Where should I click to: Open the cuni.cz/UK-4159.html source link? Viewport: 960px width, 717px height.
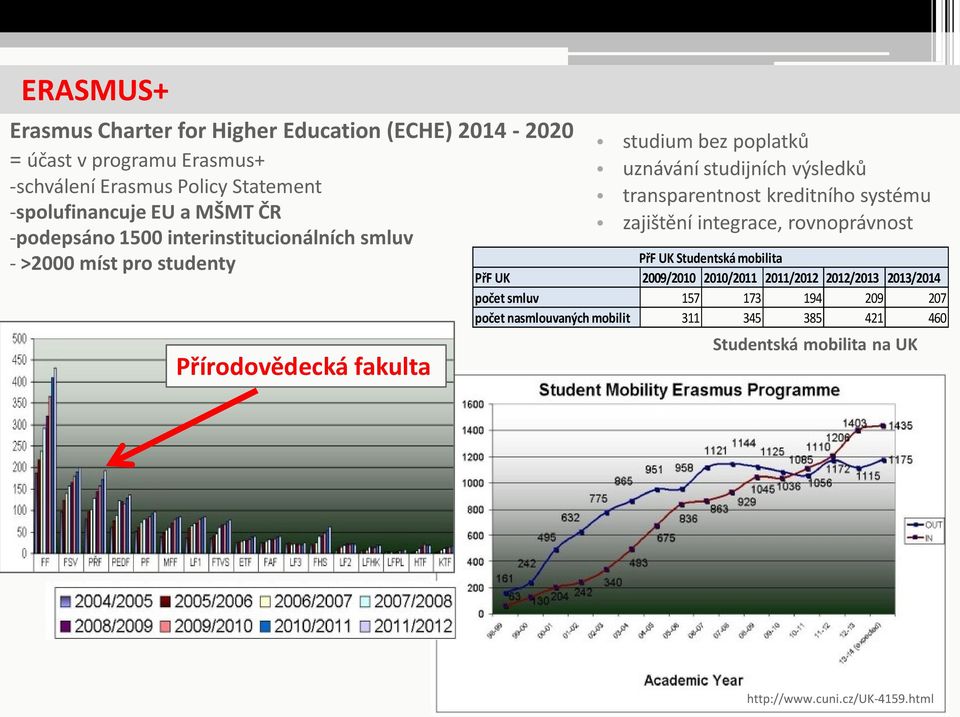coord(840,699)
